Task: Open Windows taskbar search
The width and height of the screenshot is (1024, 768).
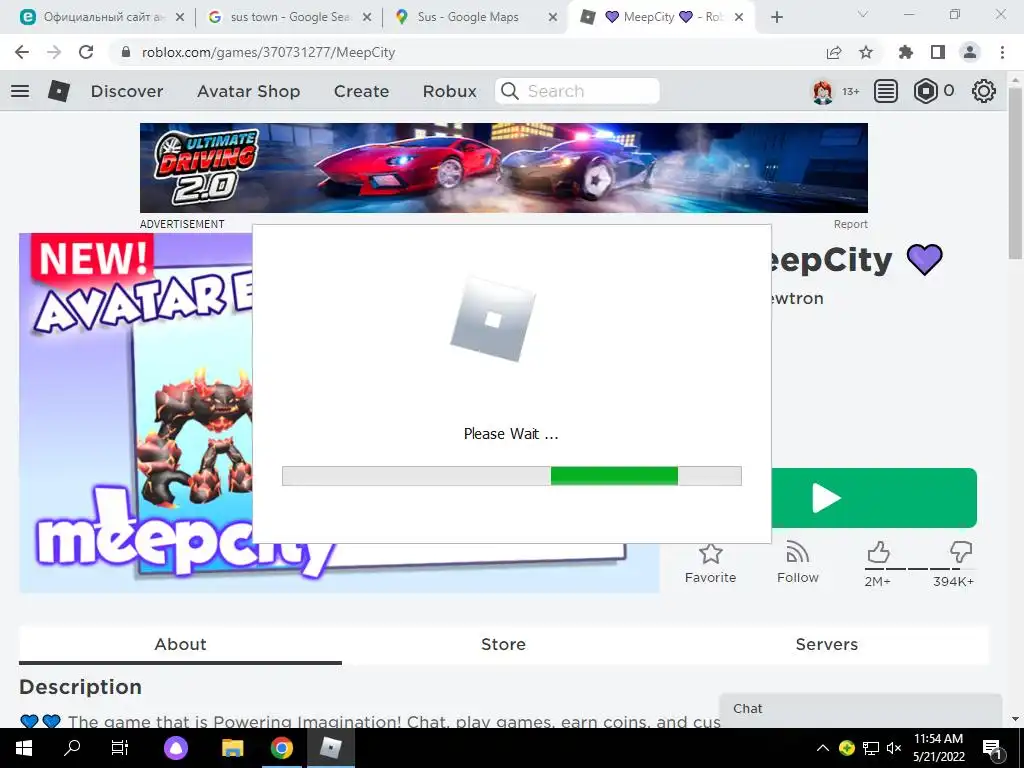Action: [x=72, y=748]
